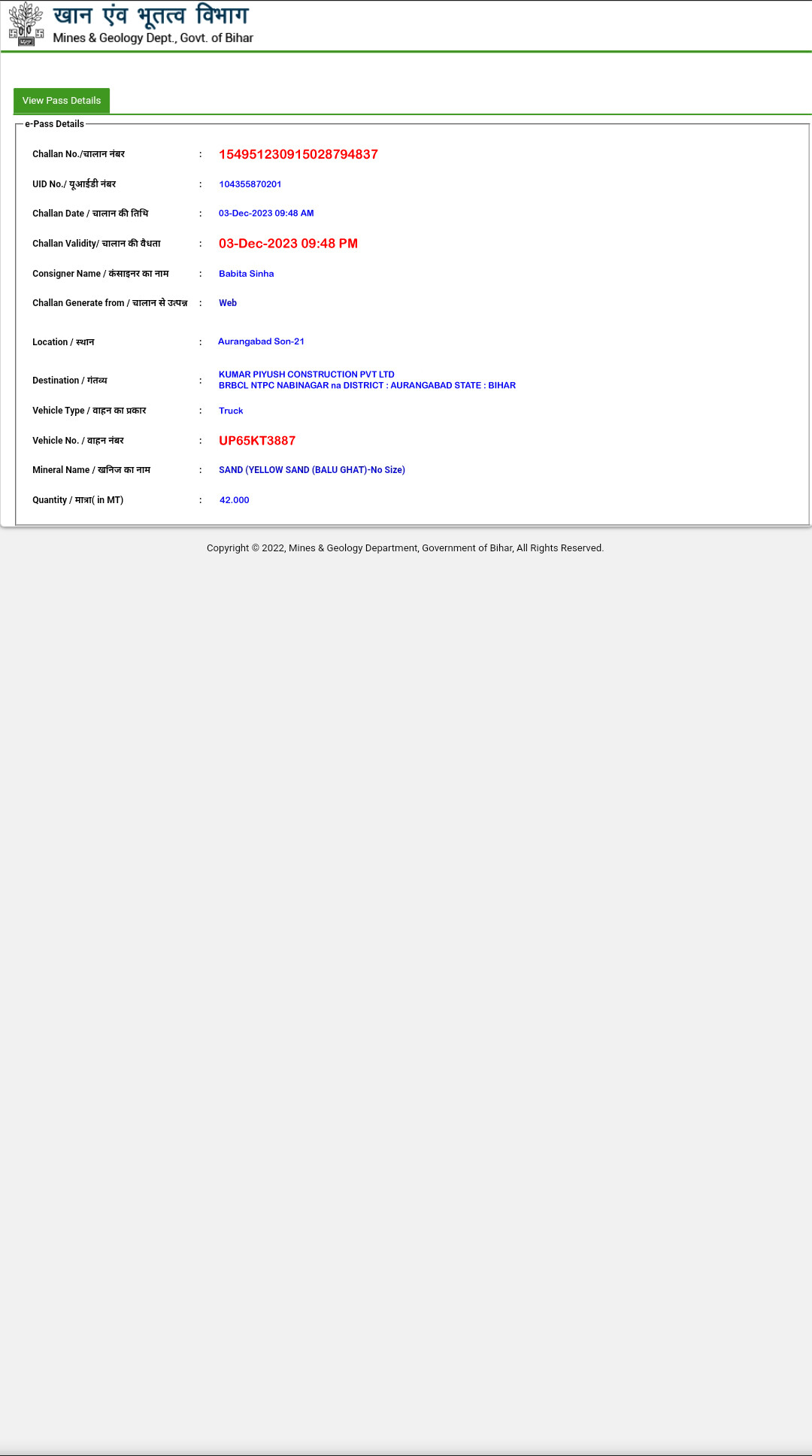
Task: Click consigner name Babita Sinha
Action: pyautogui.click(x=247, y=274)
